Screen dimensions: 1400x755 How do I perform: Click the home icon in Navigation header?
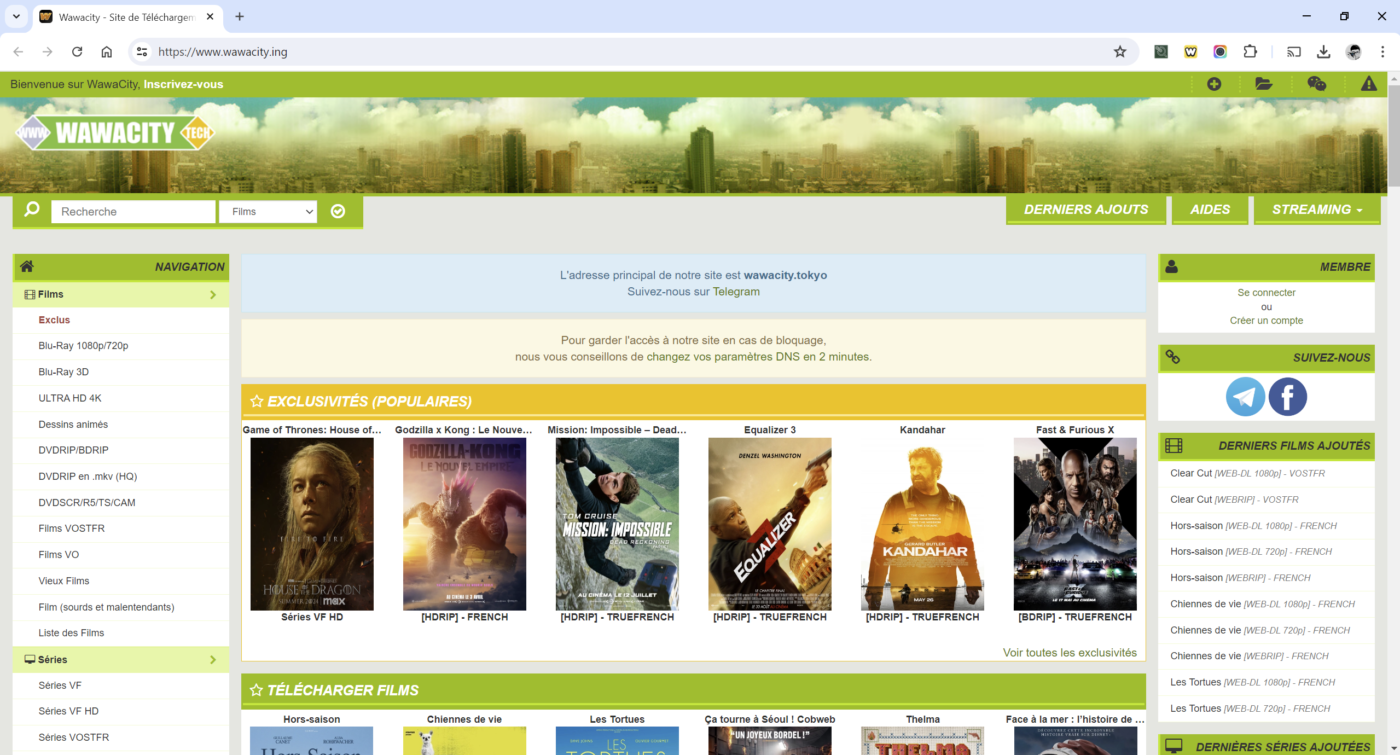(x=27, y=267)
